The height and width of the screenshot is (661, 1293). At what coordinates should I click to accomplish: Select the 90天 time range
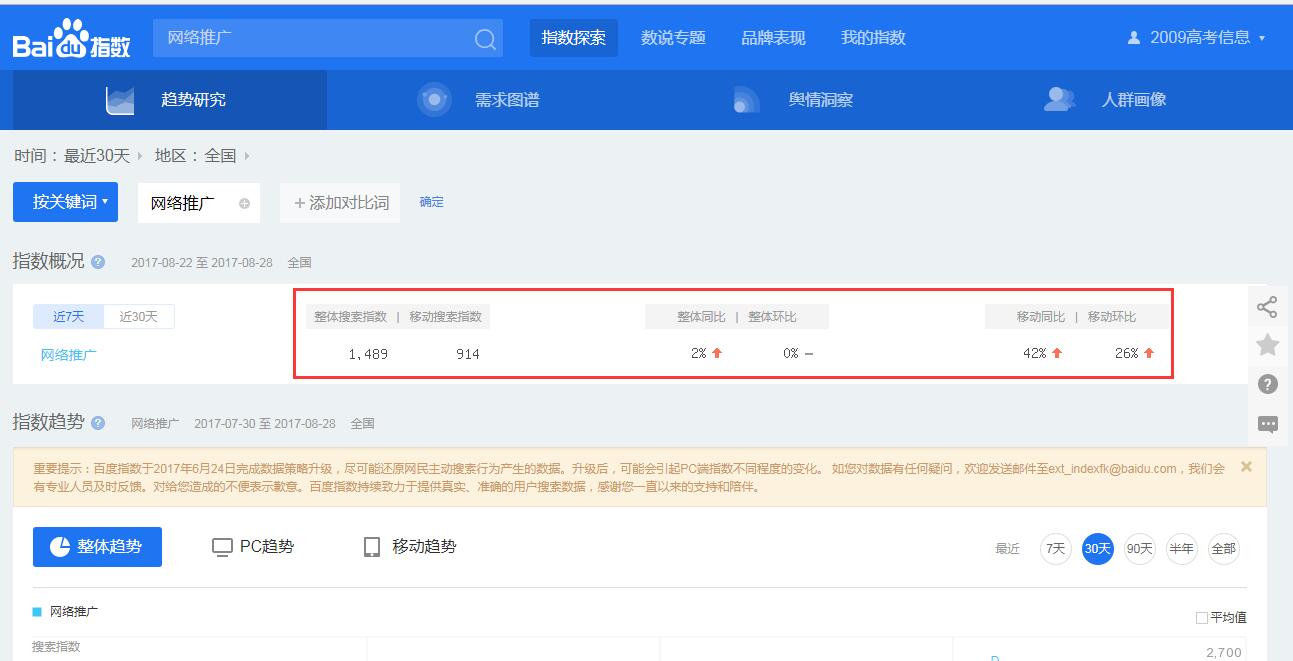click(1139, 548)
